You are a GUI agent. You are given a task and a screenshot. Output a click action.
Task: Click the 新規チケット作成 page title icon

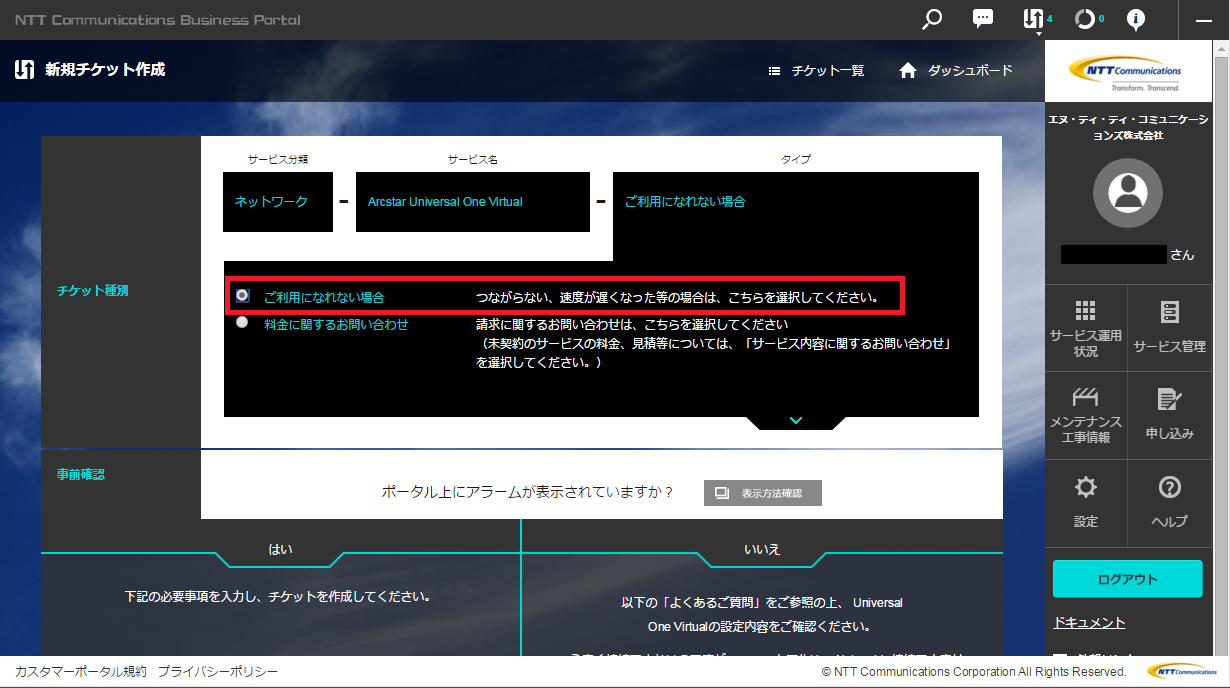[x=25, y=70]
